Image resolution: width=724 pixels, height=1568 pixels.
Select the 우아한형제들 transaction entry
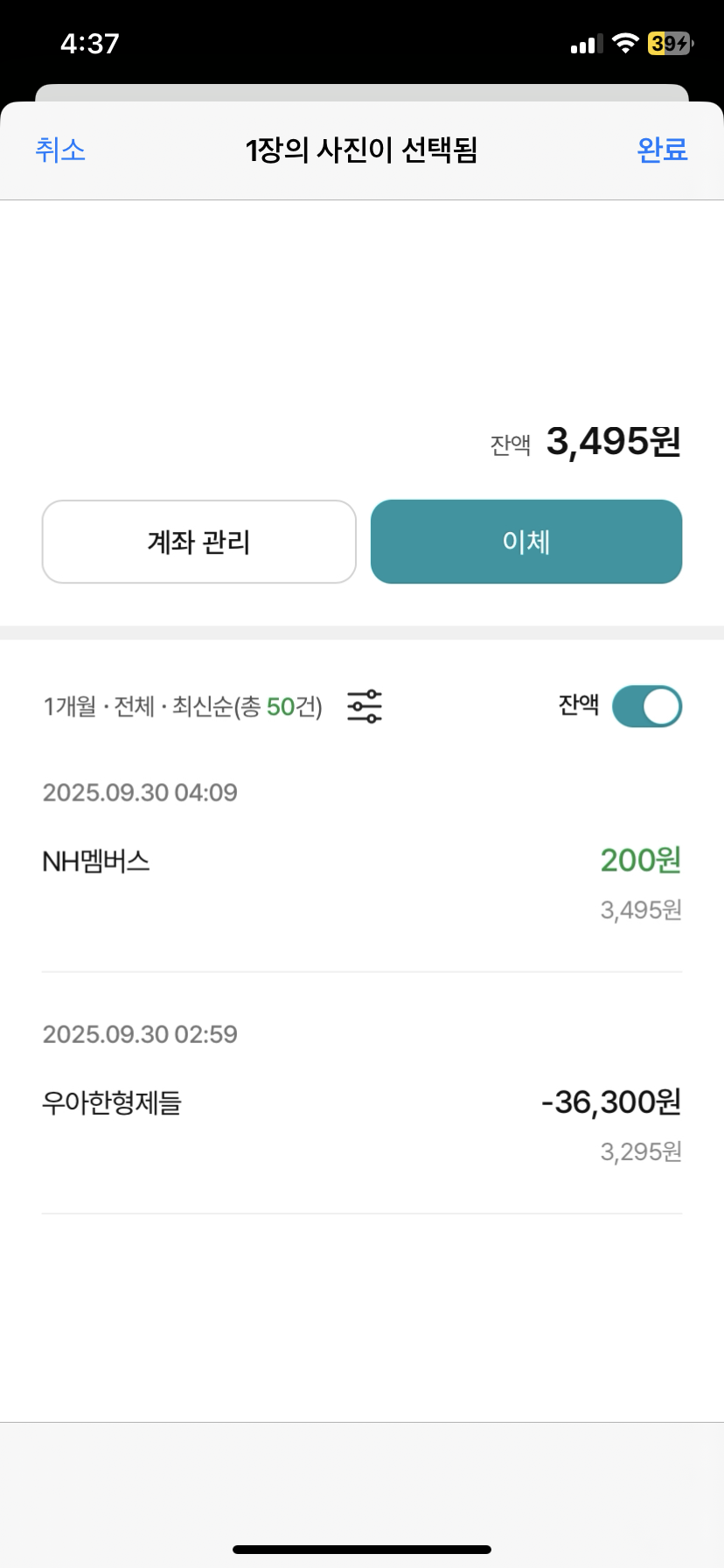click(112, 1102)
